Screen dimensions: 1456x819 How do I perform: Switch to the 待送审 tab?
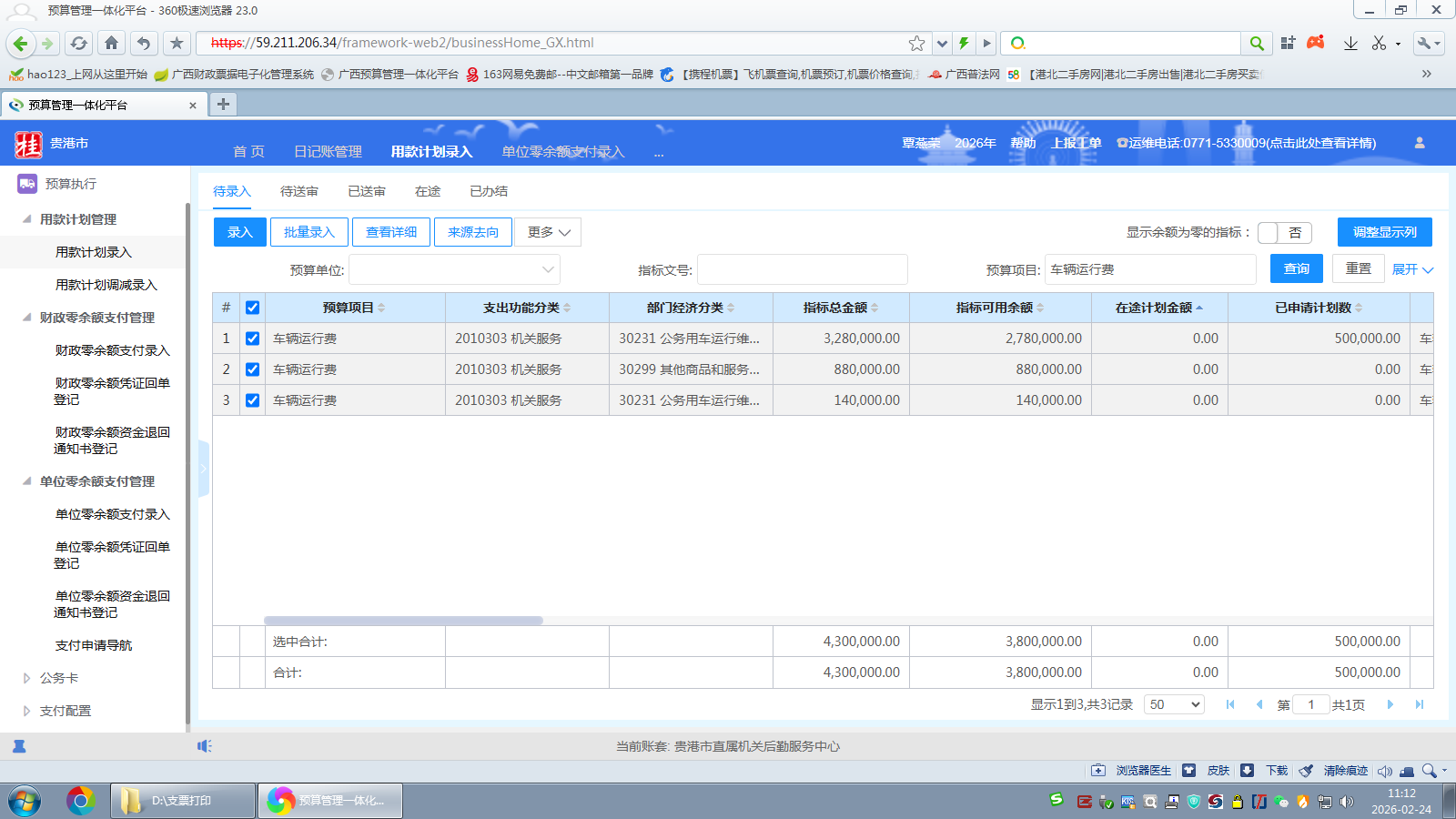[298, 191]
